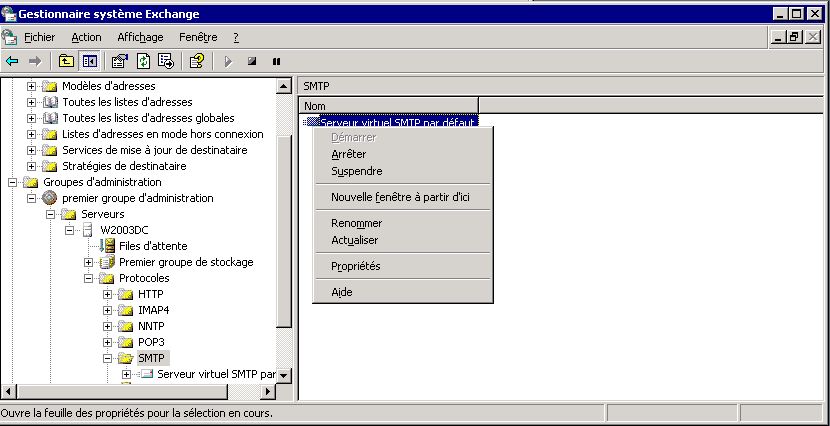Select Services de mise à jour de destinataire
The width and height of the screenshot is (830, 426).
point(155,150)
